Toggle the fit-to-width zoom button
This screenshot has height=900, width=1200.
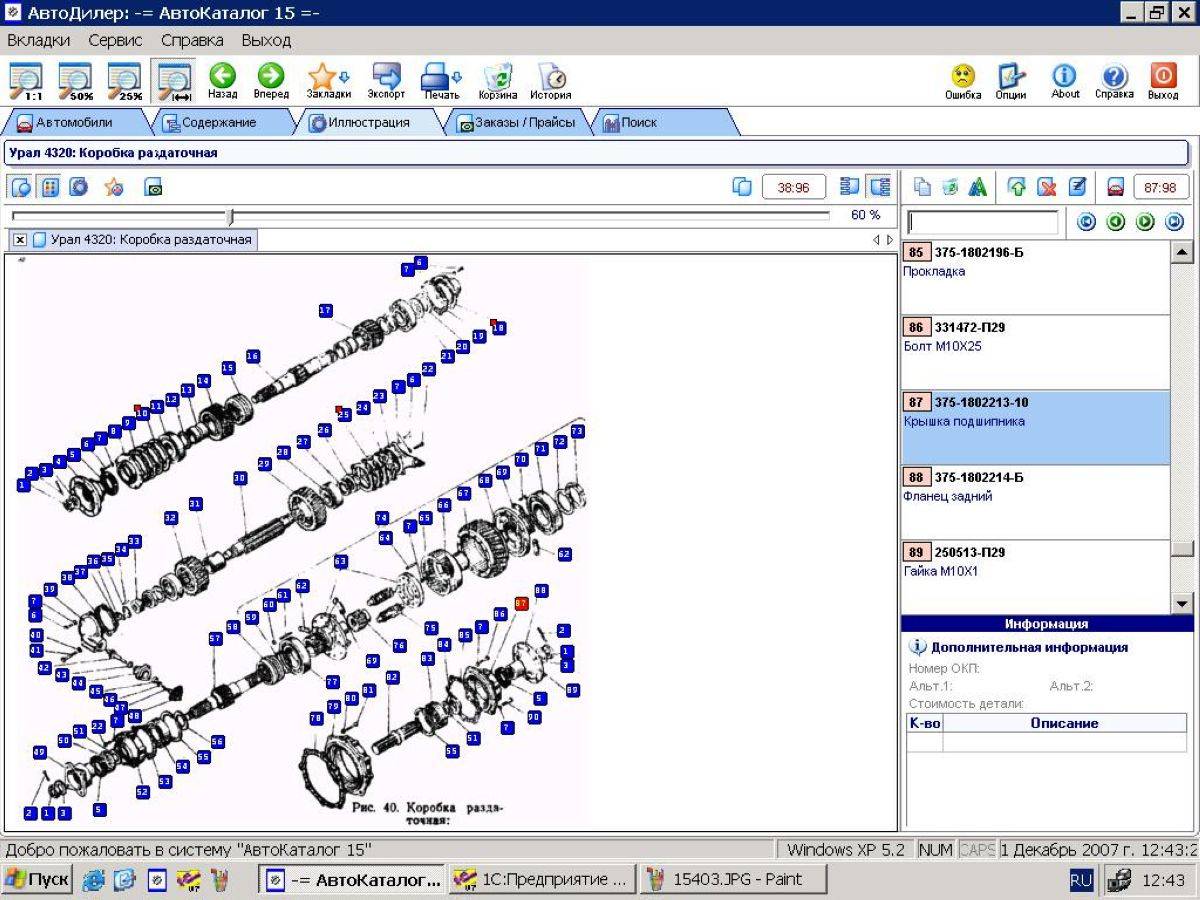(x=174, y=82)
